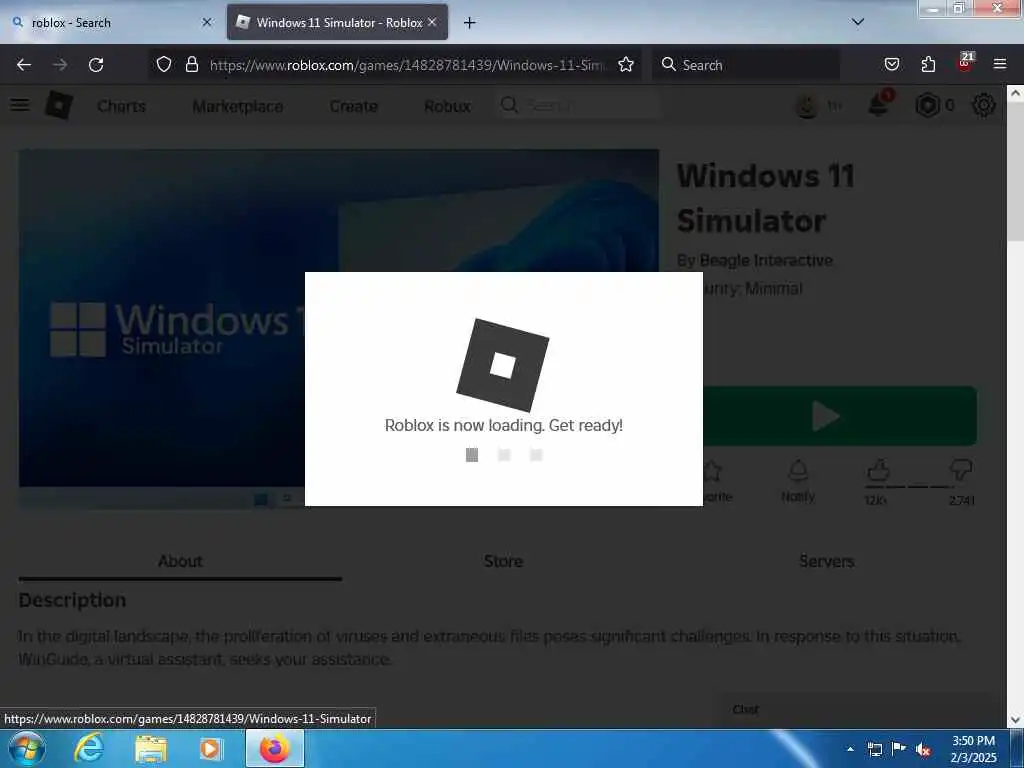Image resolution: width=1024 pixels, height=768 pixels.
Task: Open Windows Explorer folder in taskbar
Action: click(x=151, y=749)
